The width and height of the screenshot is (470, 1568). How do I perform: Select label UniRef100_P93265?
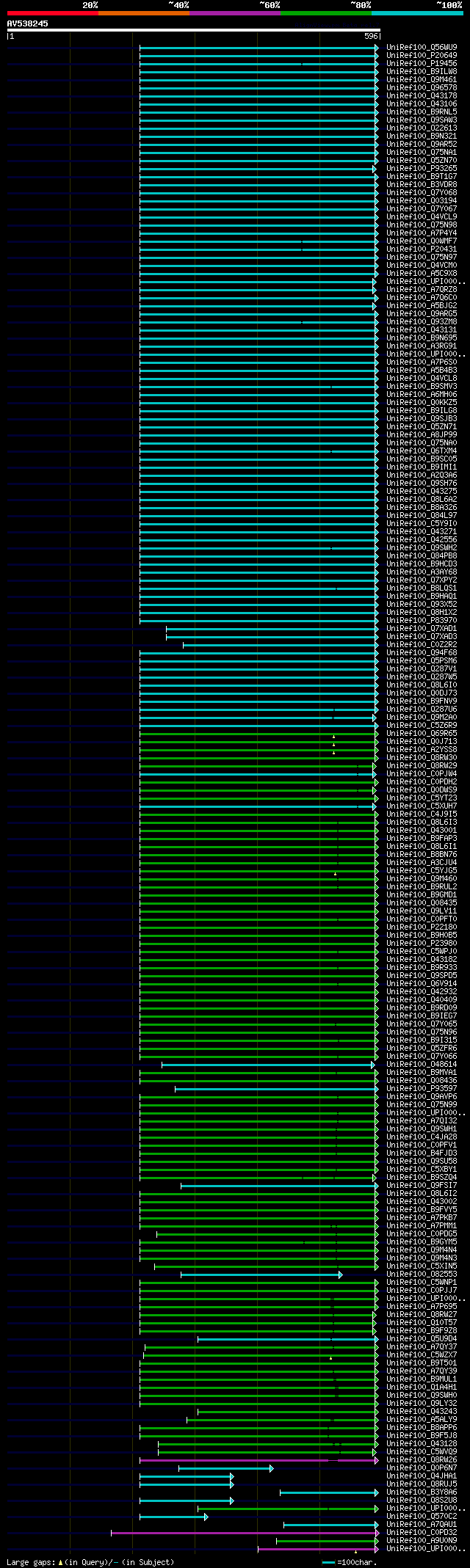tap(422, 168)
